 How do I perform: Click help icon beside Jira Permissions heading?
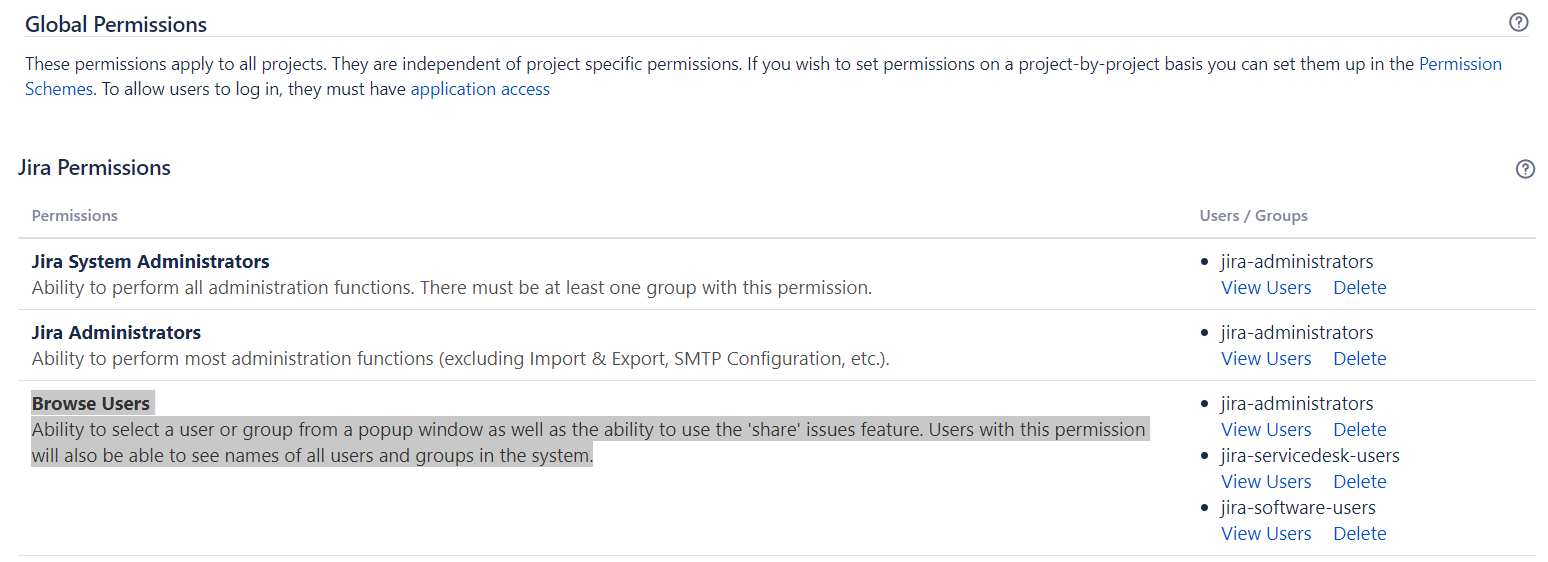(x=1525, y=169)
